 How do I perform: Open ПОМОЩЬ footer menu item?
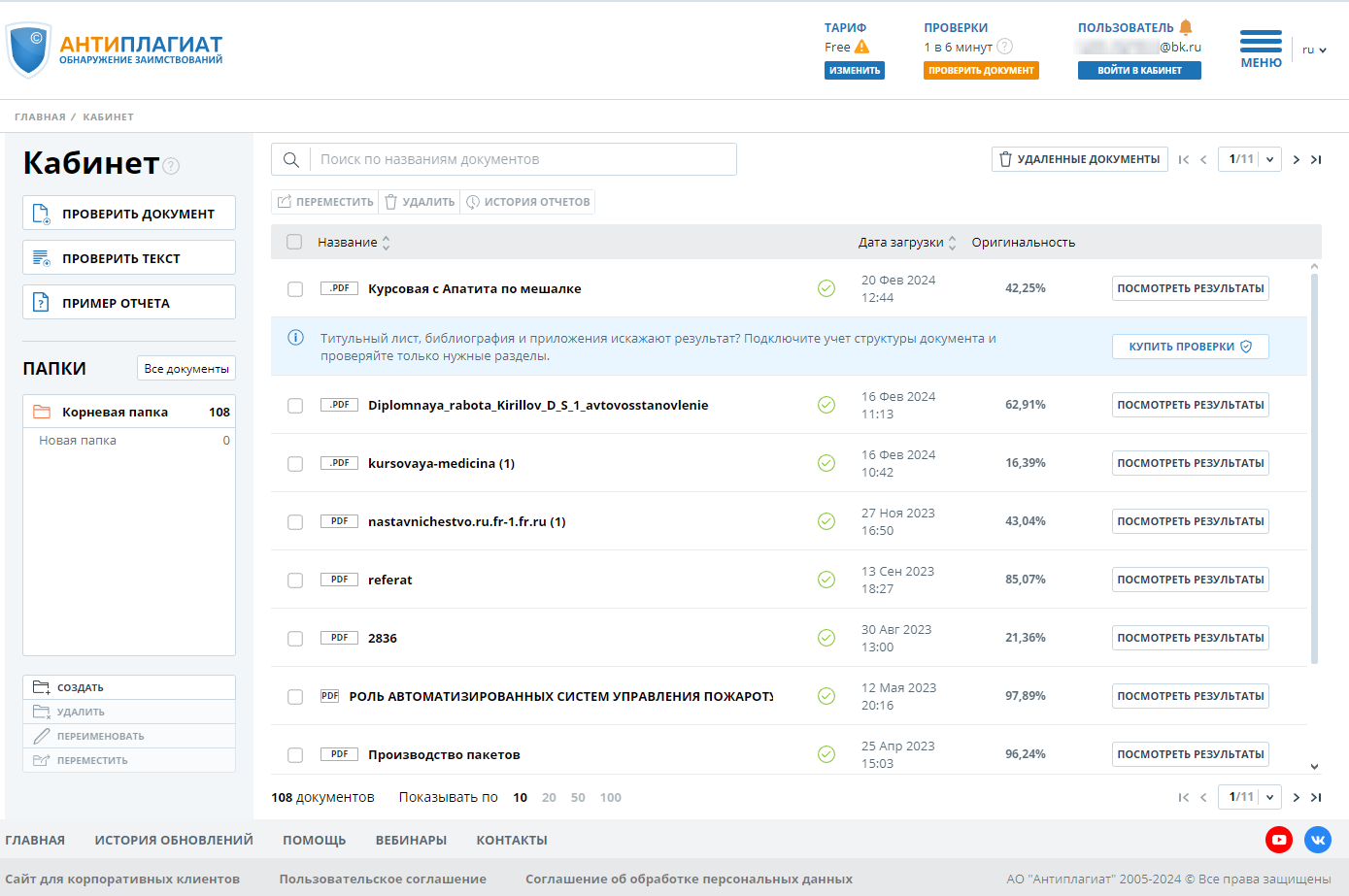[x=314, y=840]
